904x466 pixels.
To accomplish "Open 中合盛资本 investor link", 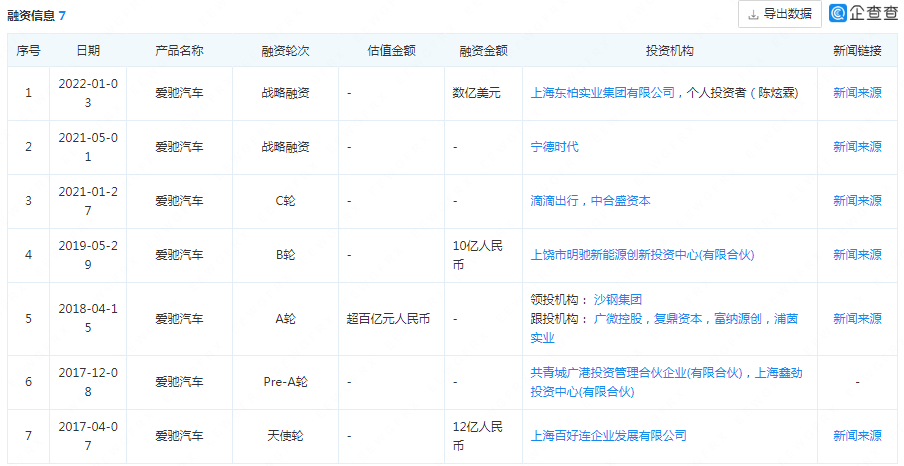I will [621, 201].
